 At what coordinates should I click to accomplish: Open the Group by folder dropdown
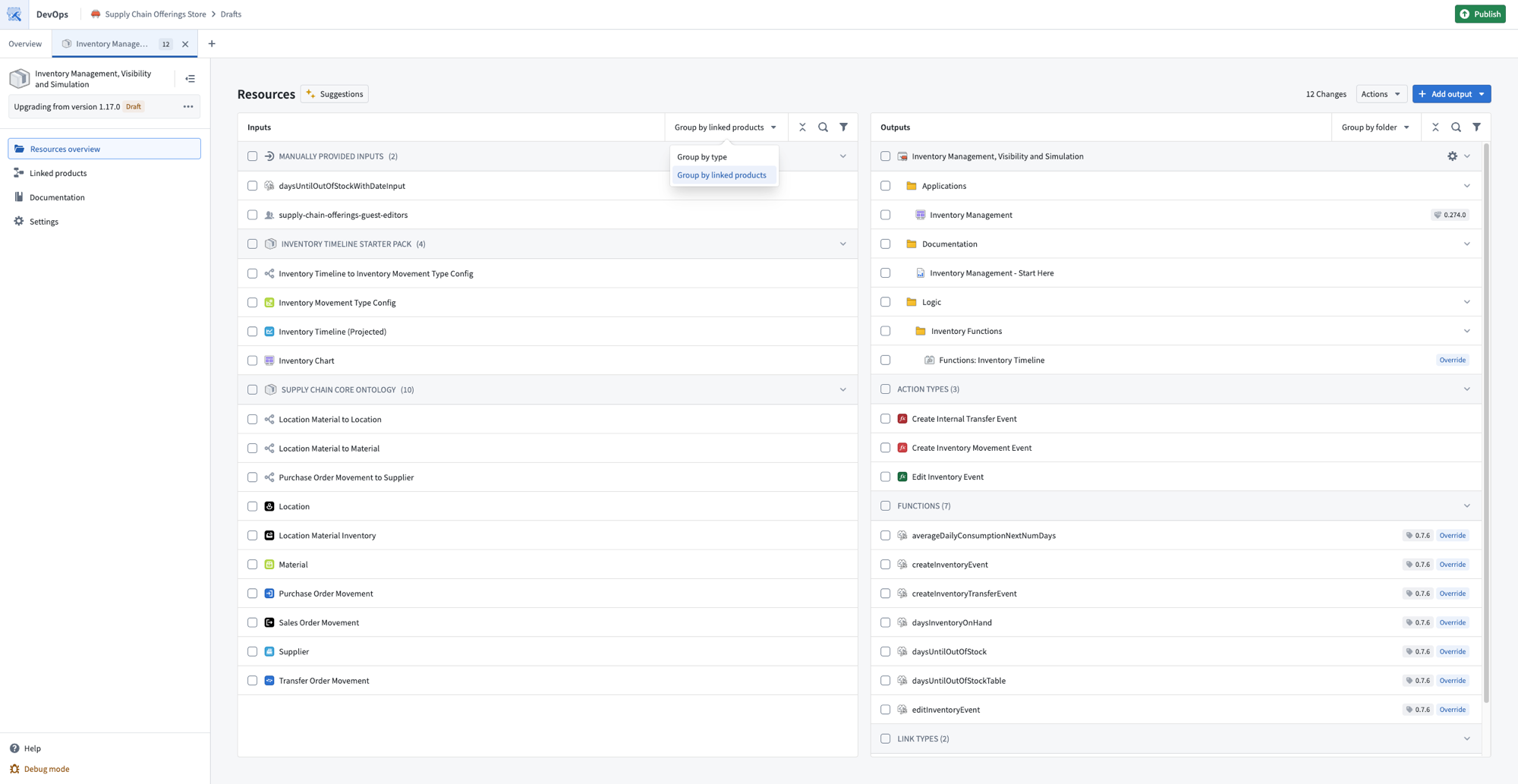click(1375, 128)
